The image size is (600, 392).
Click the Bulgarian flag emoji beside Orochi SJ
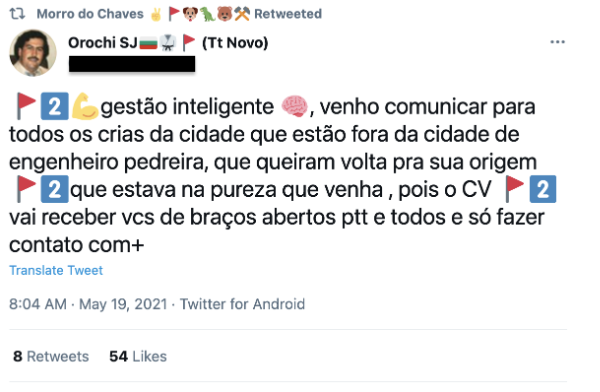pyautogui.click(x=148, y=43)
